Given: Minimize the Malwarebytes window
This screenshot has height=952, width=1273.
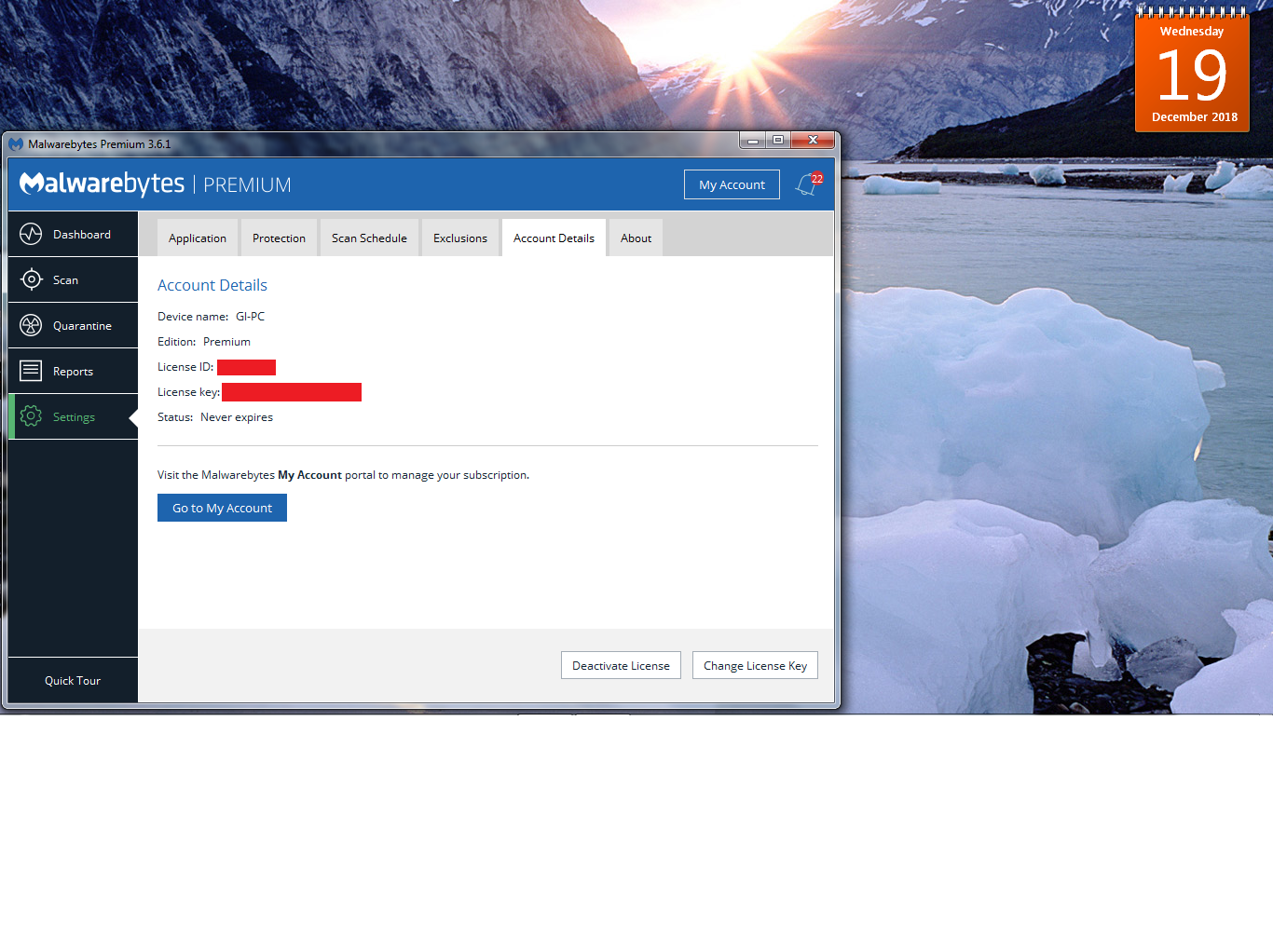Looking at the screenshot, I should point(752,140).
